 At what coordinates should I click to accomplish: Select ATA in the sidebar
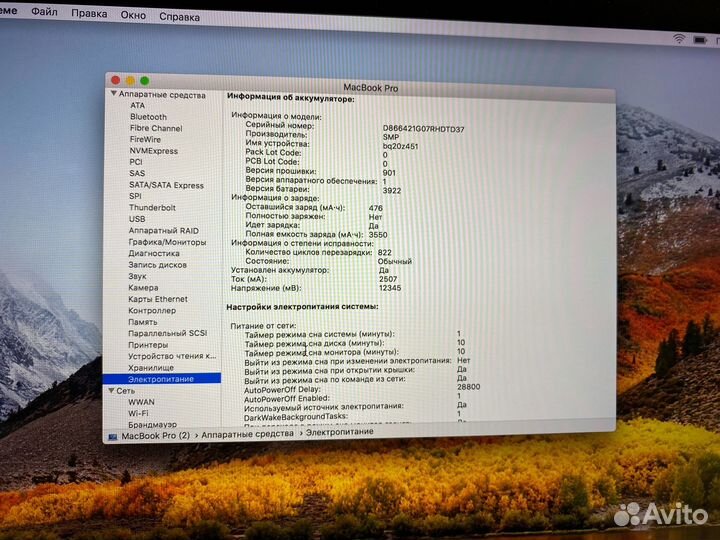(137, 105)
